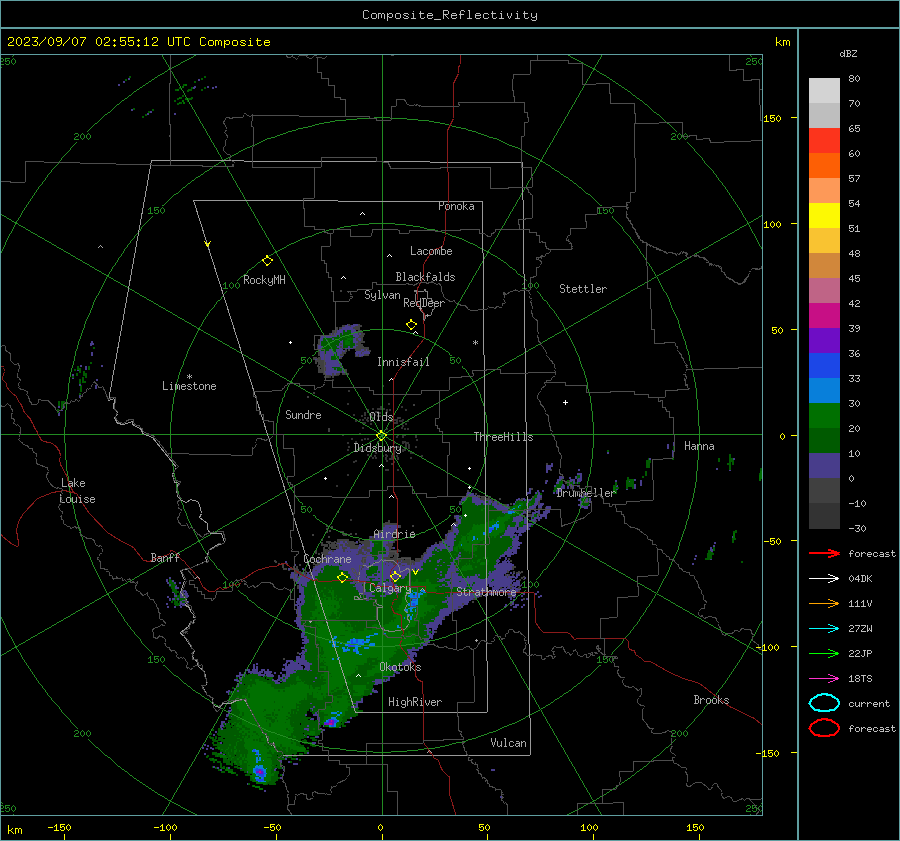900x841 pixels.
Task: Click the Lacombe city label
Action: 431,251
